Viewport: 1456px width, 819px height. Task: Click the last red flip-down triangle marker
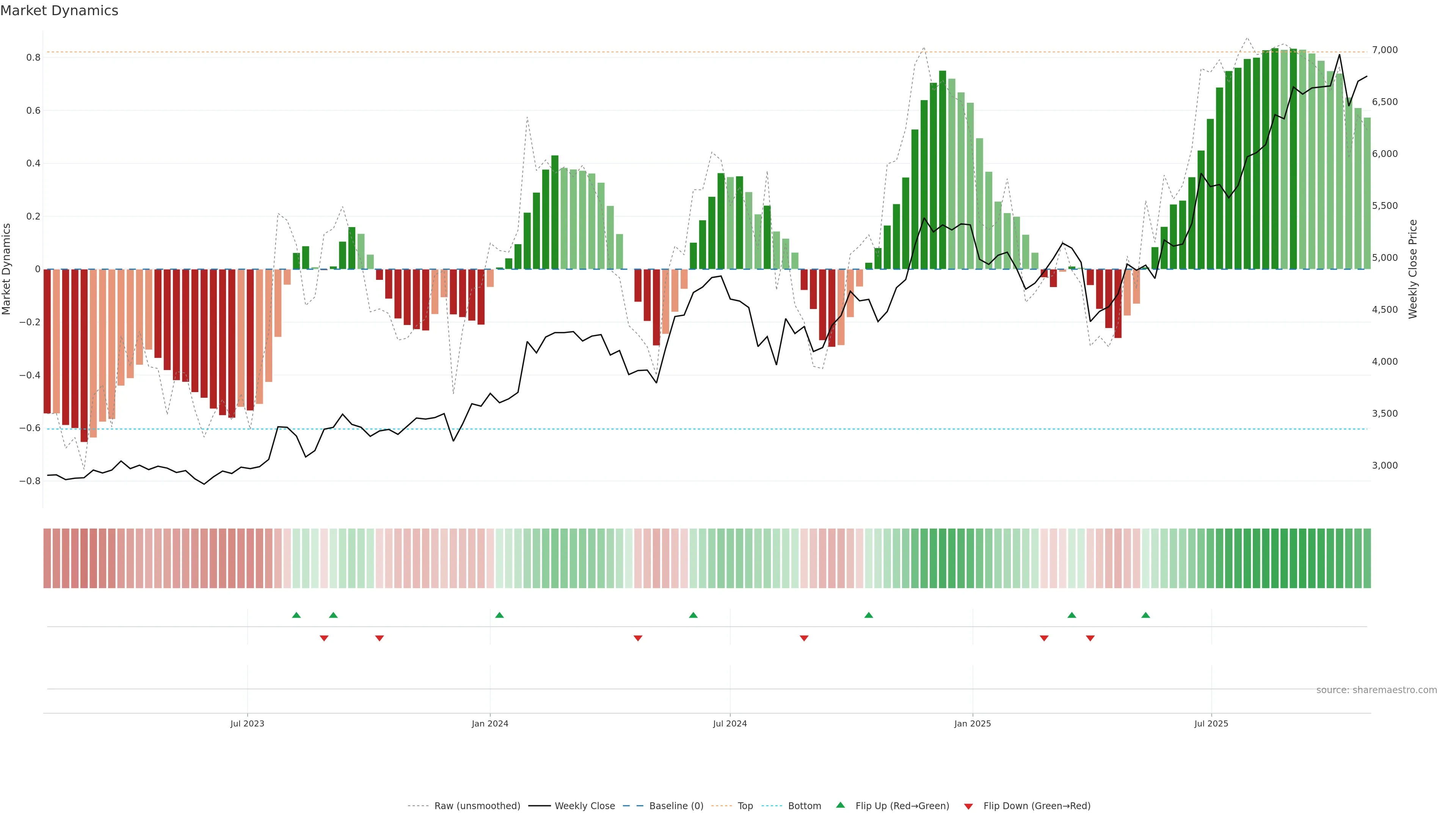coord(1090,638)
